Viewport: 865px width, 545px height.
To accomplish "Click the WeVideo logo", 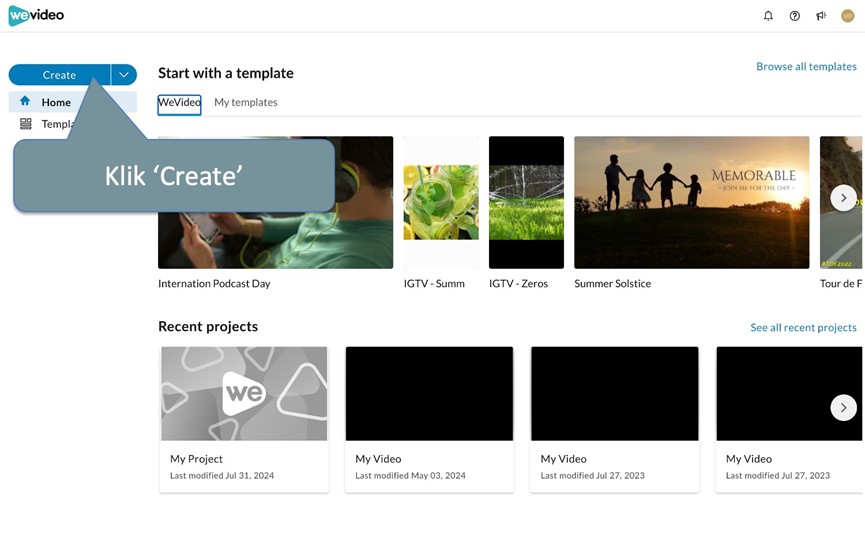I will 36,15.
